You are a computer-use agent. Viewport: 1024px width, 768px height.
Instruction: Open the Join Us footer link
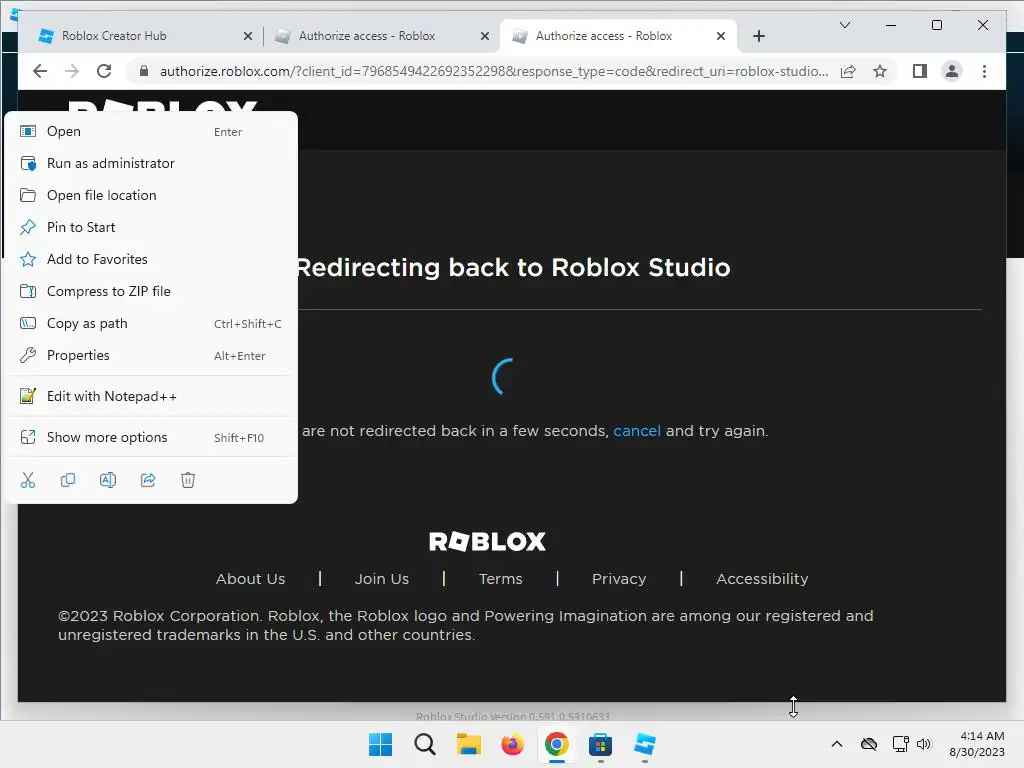tap(381, 579)
